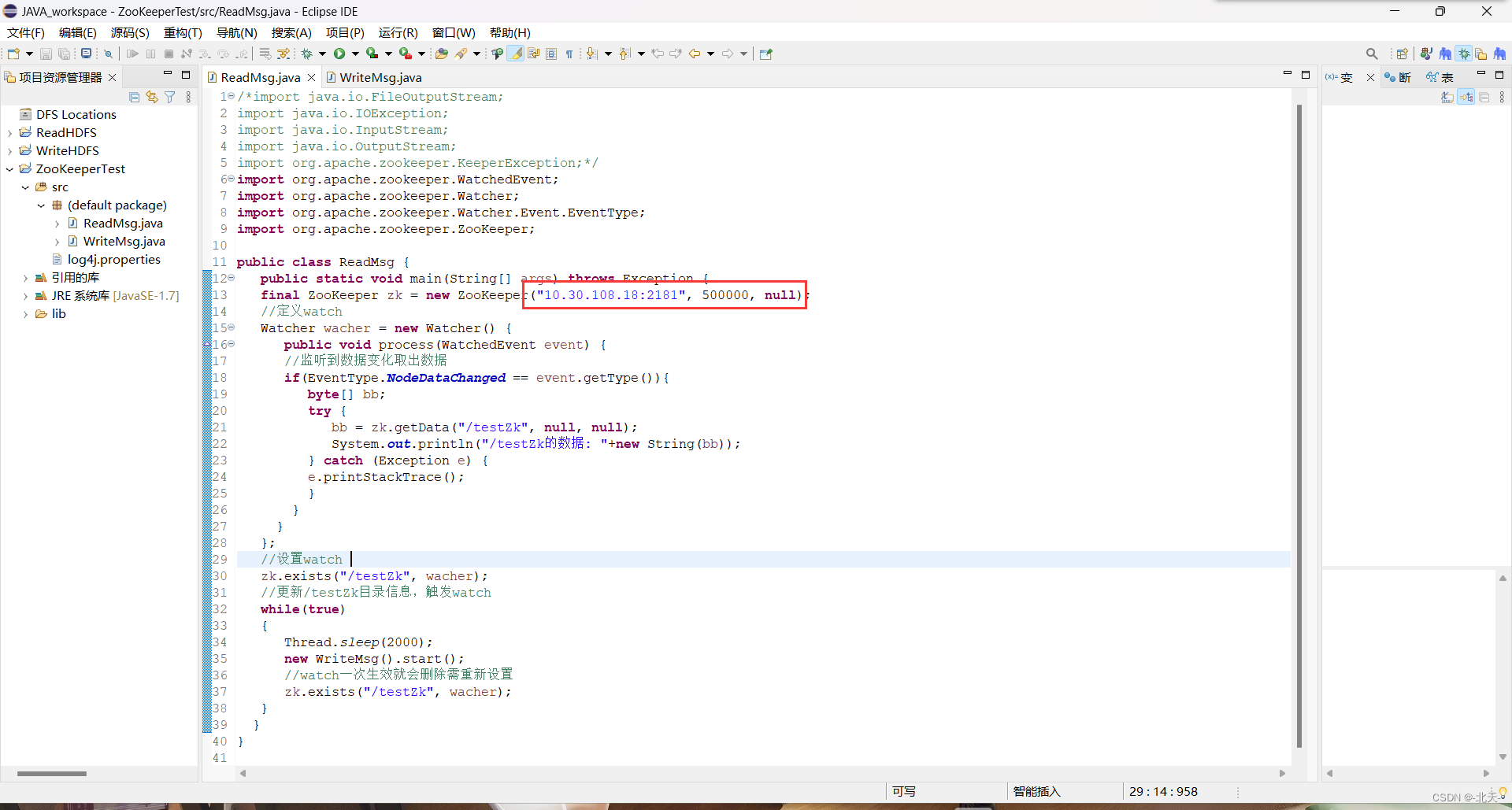Click the Coverage run icon
This screenshot has height=810, width=1512.
(372, 54)
